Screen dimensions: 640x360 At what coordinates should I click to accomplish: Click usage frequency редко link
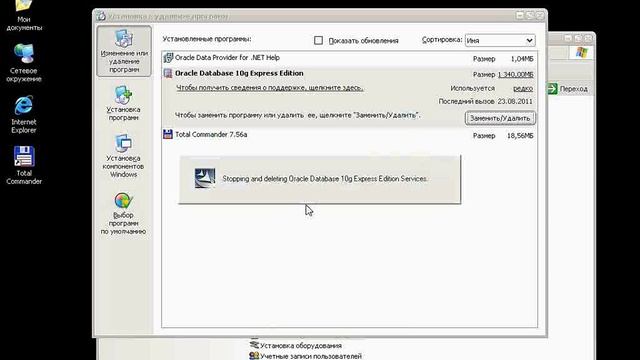click(x=523, y=88)
